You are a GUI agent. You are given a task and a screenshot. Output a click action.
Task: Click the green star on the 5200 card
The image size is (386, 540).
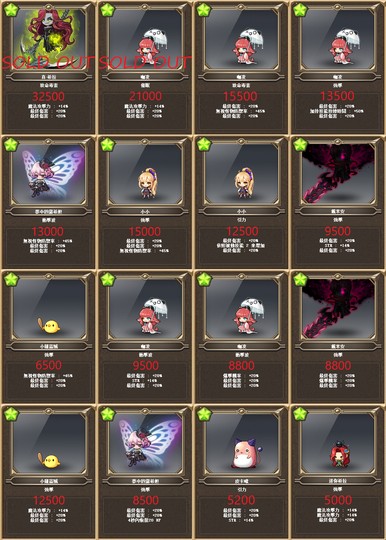tap(204, 414)
